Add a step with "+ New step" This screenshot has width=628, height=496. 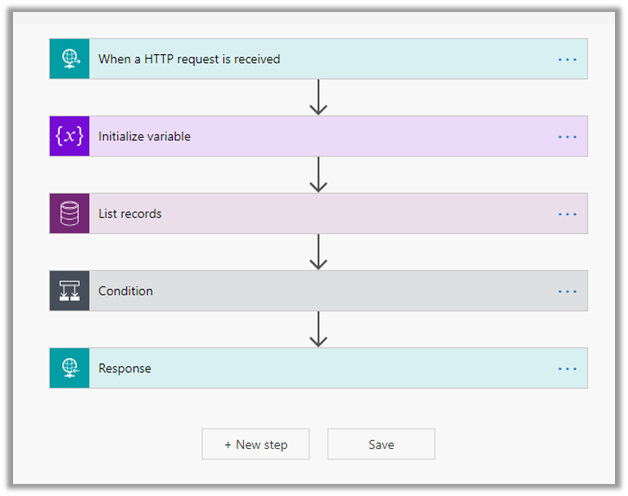click(x=255, y=444)
